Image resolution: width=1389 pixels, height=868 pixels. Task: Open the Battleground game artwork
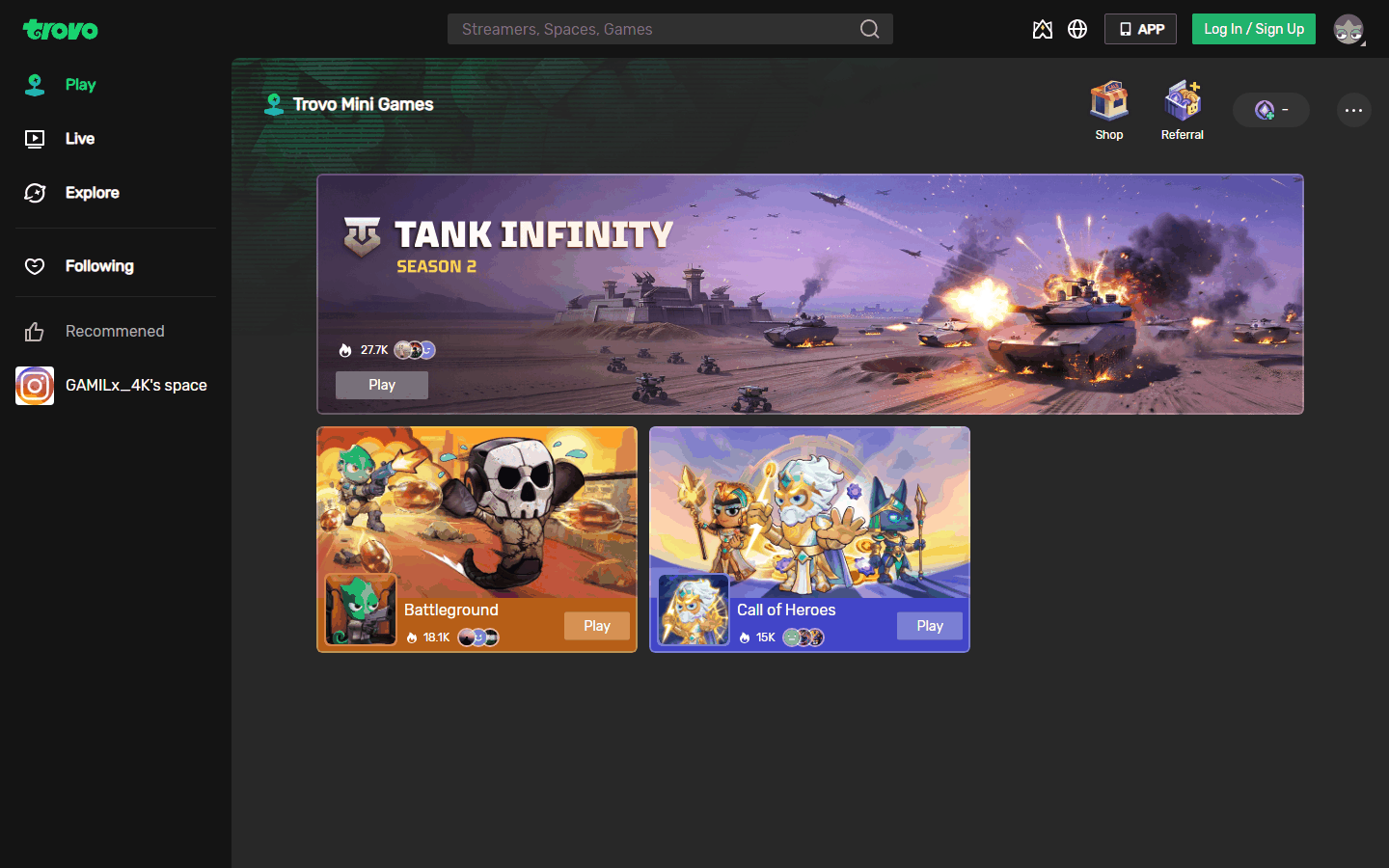pos(477,511)
